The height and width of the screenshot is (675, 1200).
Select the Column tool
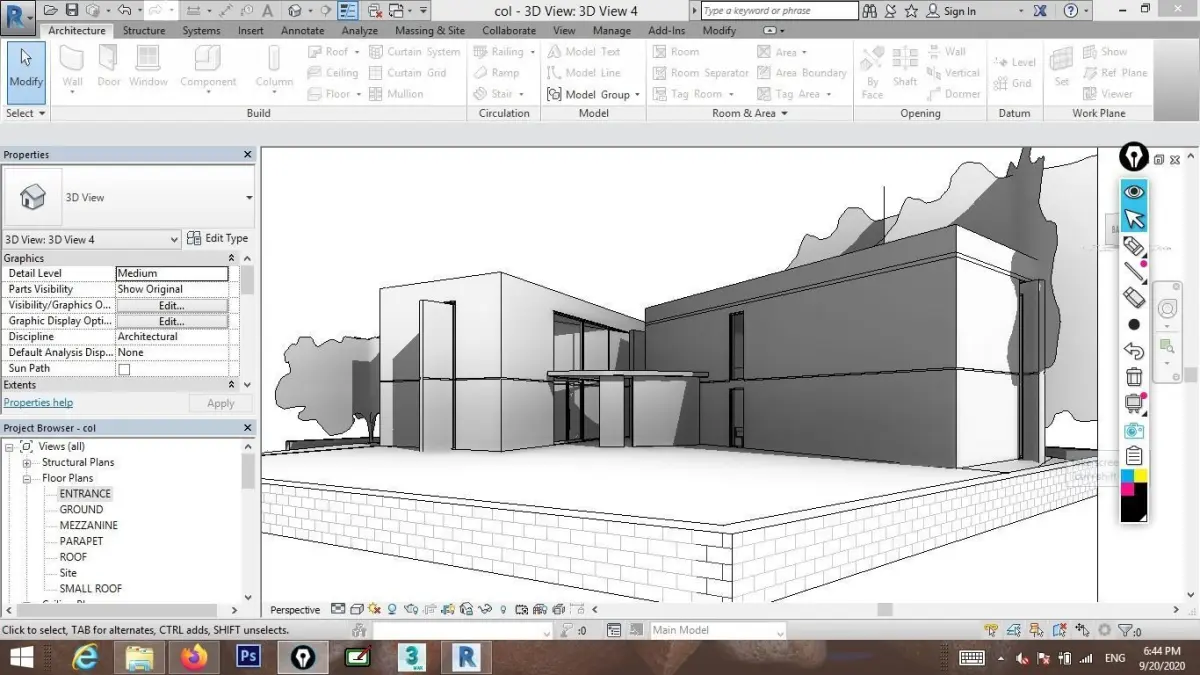coord(273,70)
